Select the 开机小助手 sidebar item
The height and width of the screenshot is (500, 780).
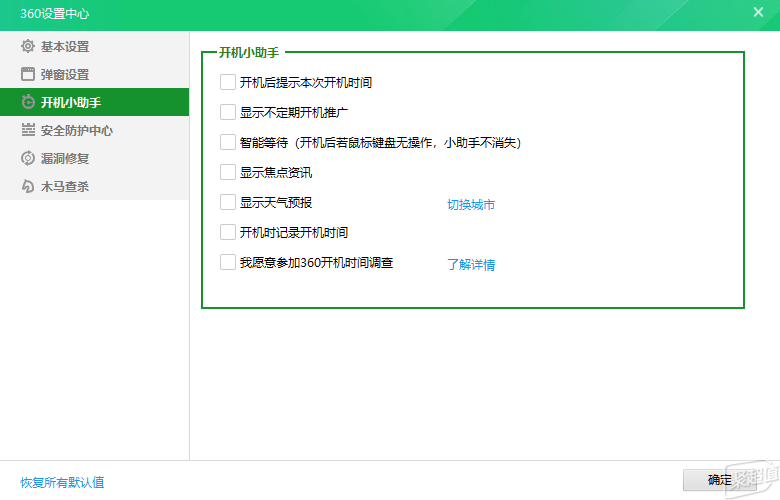coord(95,102)
